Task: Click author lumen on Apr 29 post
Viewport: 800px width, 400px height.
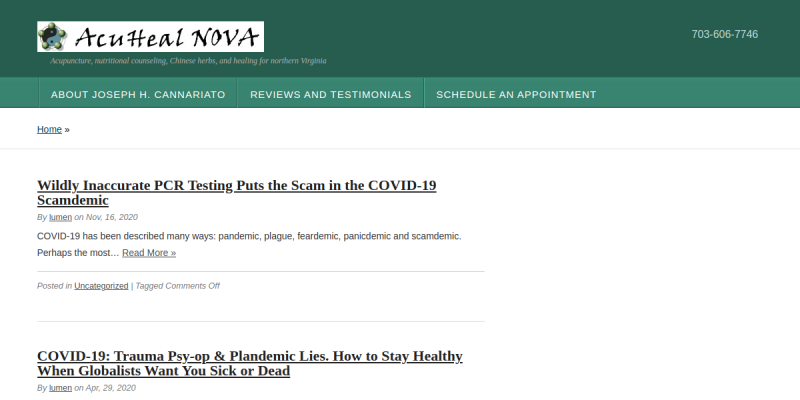Action: pos(60,388)
